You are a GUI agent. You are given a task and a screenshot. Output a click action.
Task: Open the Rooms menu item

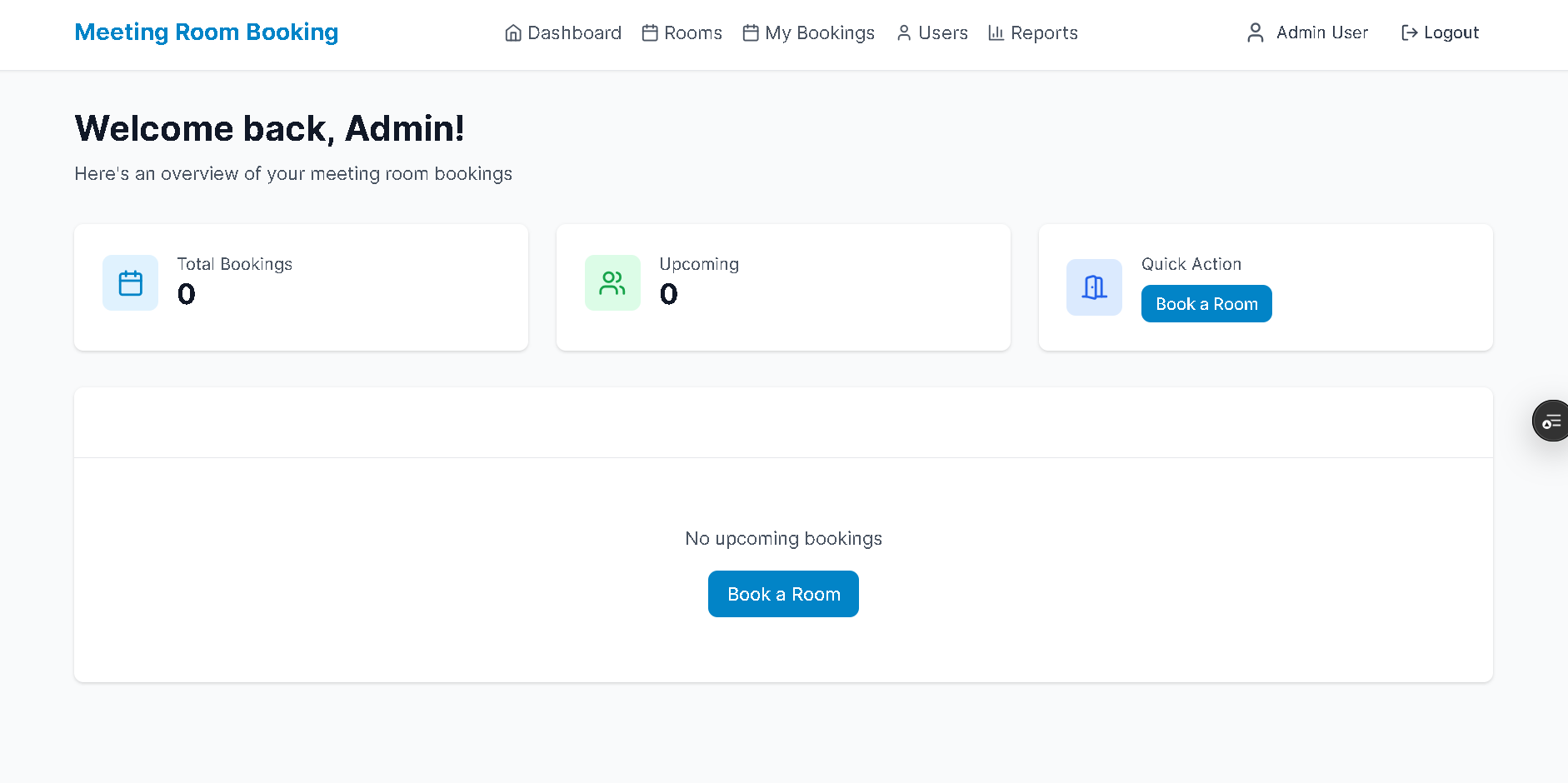(x=682, y=33)
